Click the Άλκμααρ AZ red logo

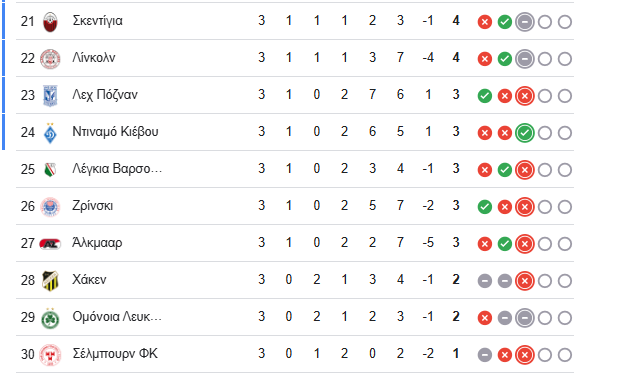click(x=50, y=243)
